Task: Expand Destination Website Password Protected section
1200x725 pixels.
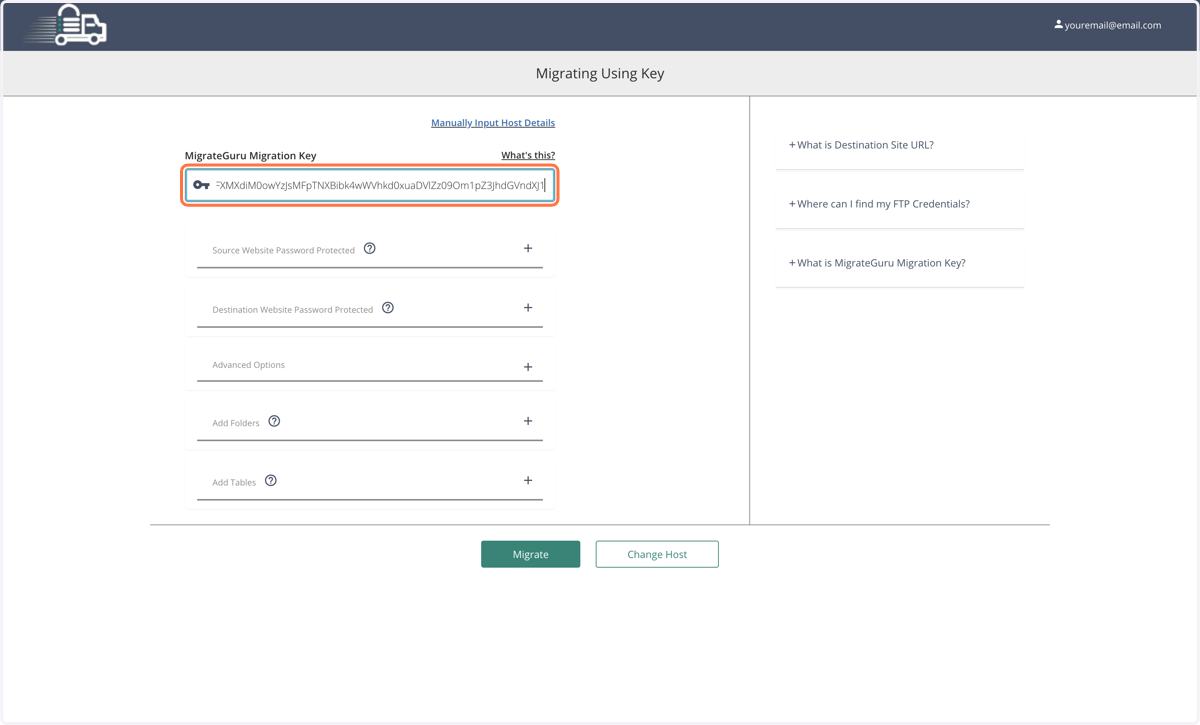Action: 528,308
